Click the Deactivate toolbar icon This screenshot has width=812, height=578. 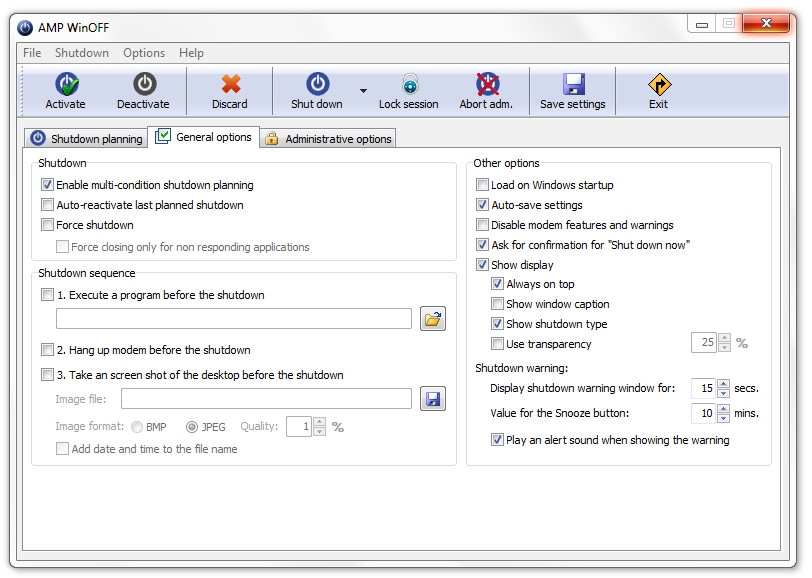144,84
